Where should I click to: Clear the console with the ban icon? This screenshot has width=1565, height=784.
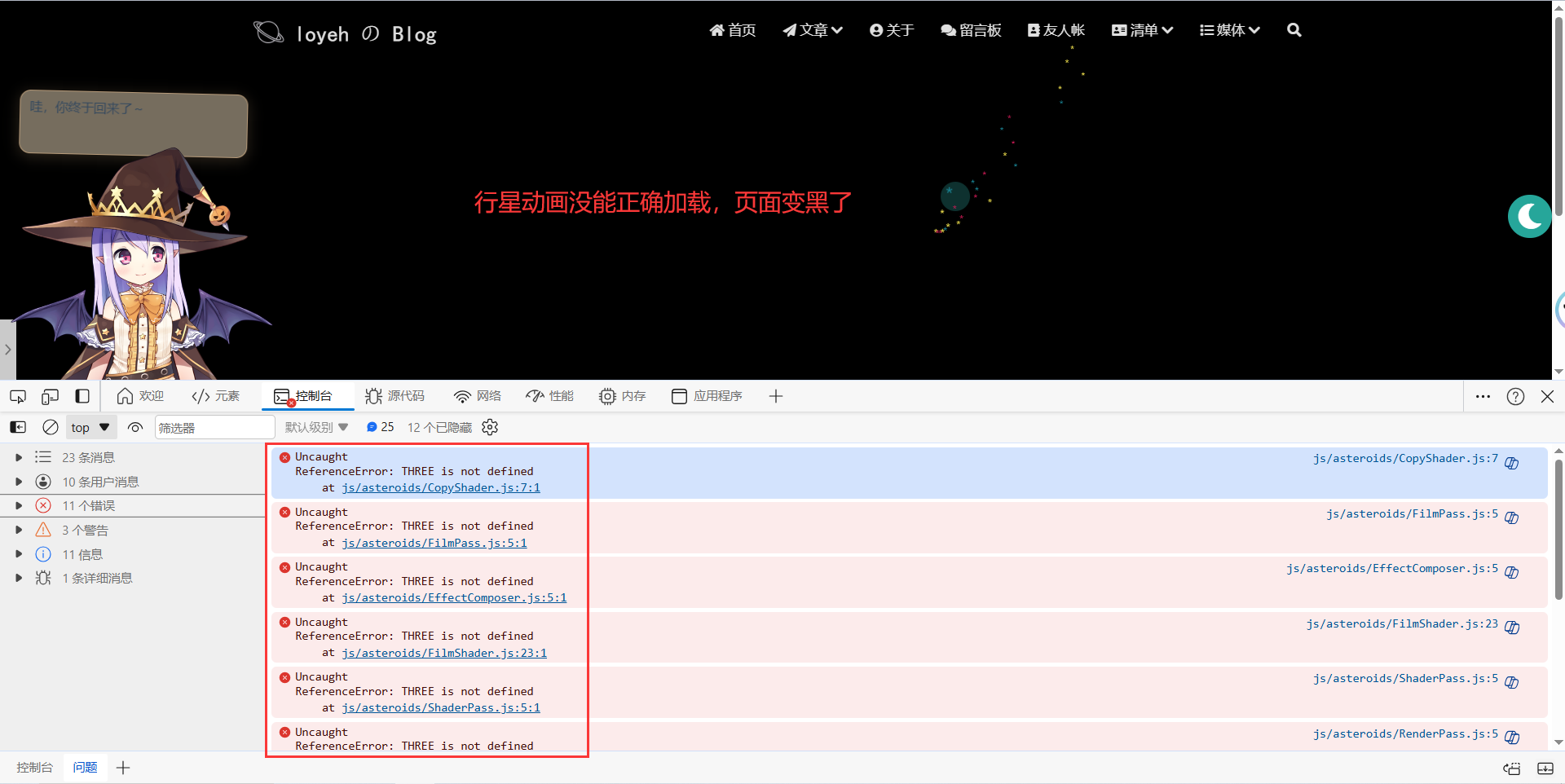point(51,427)
